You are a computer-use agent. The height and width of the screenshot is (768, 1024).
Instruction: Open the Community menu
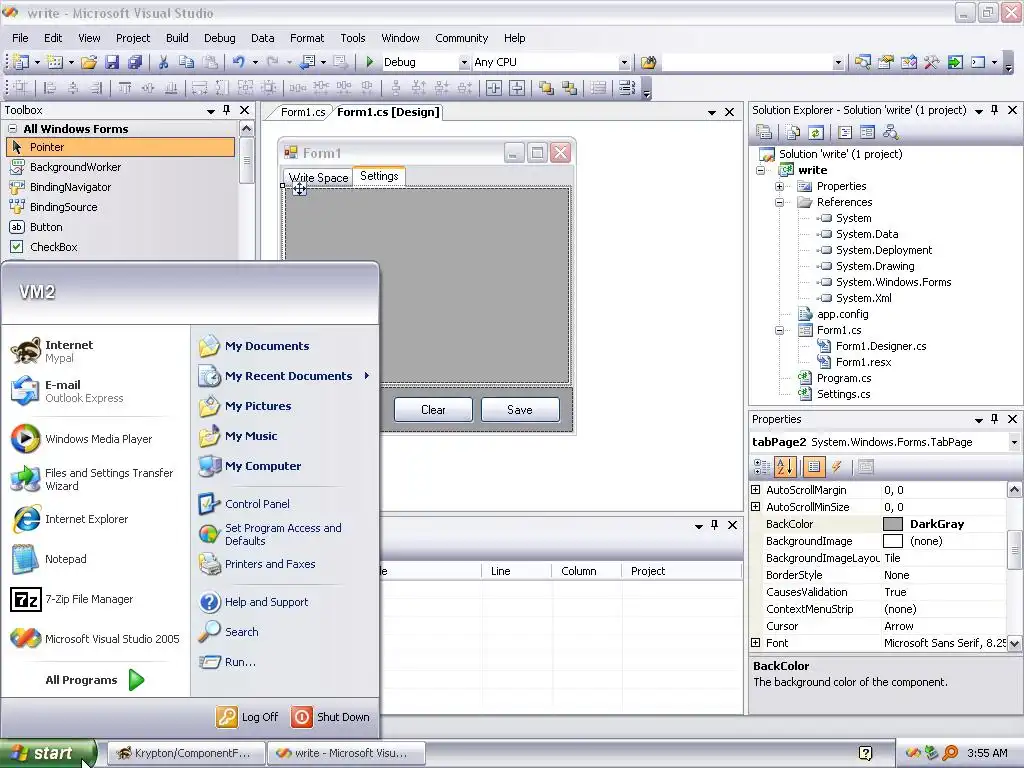pos(462,38)
